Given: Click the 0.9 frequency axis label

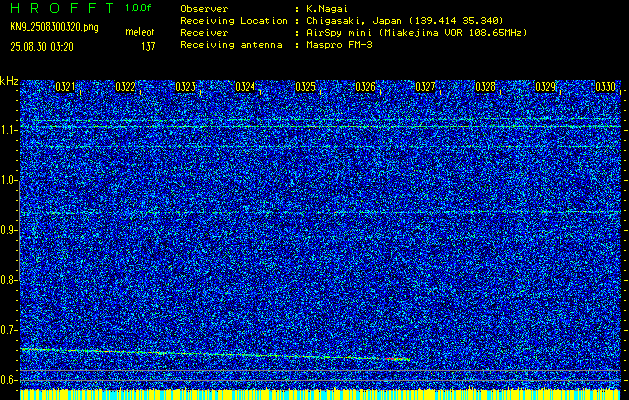Looking at the screenshot, I should 8,230.
